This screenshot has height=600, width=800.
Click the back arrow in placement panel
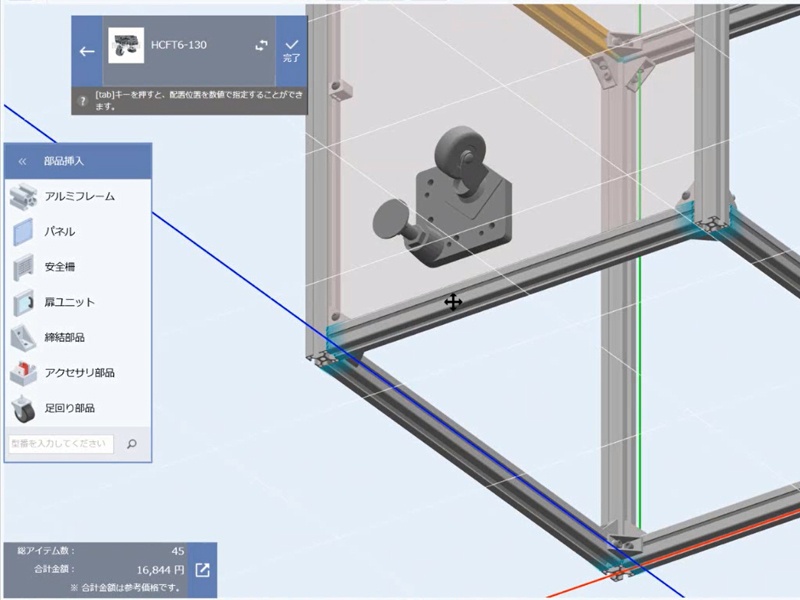[x=87, y=51]
